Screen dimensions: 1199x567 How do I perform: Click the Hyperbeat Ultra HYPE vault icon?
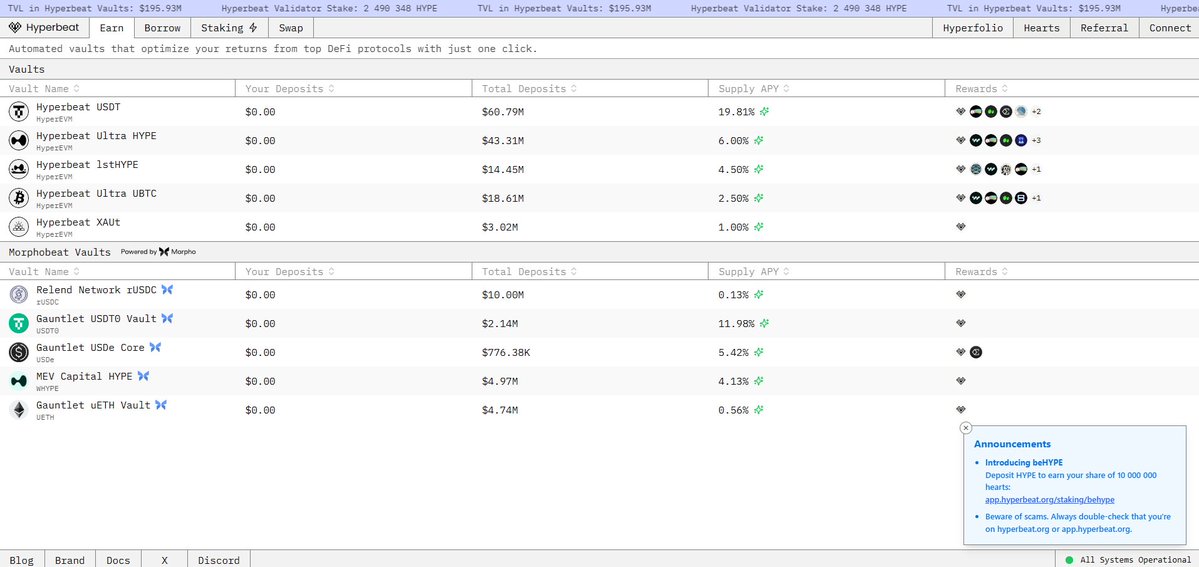19,141
